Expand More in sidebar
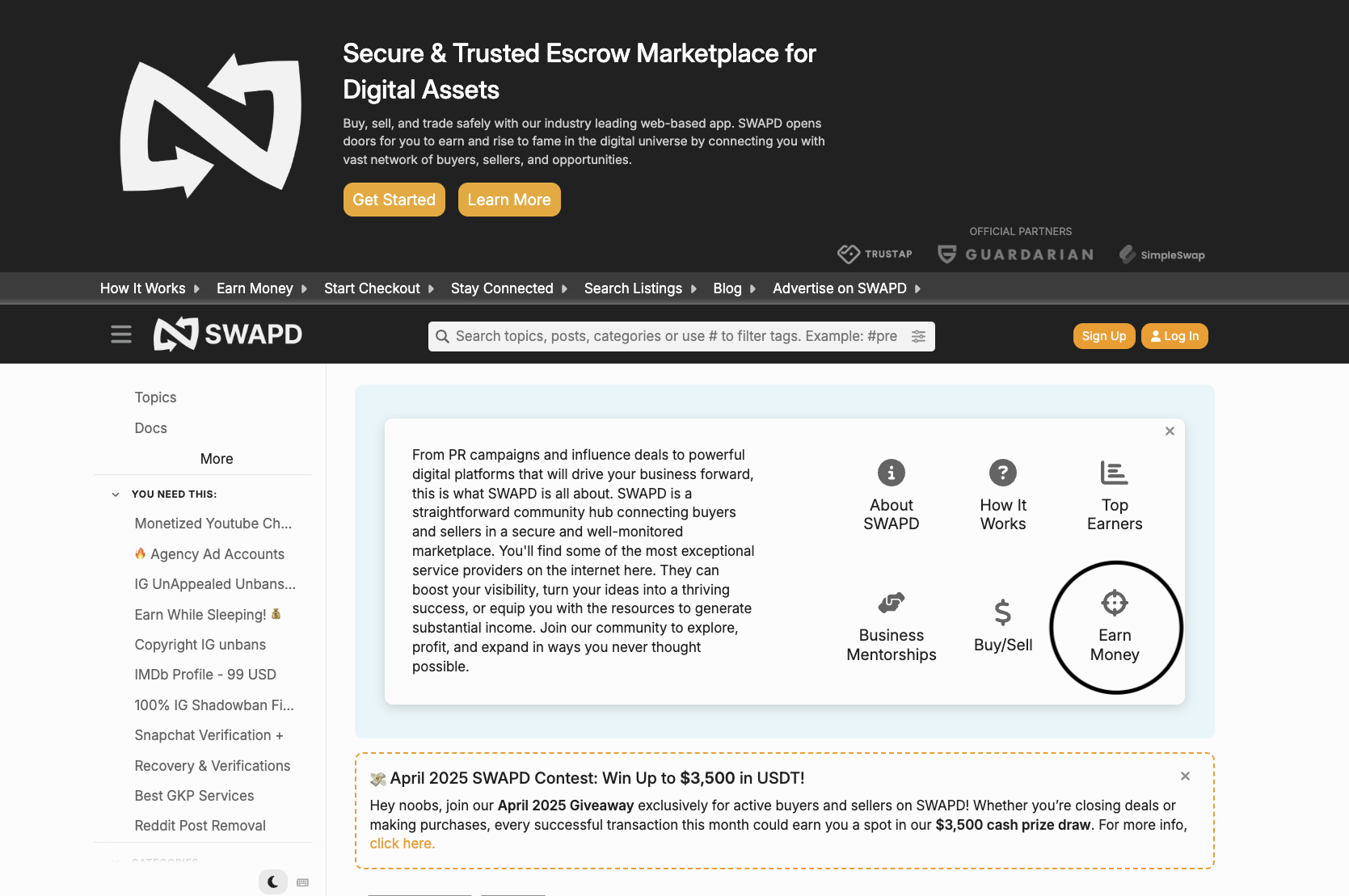 click(x=217, y=459)
